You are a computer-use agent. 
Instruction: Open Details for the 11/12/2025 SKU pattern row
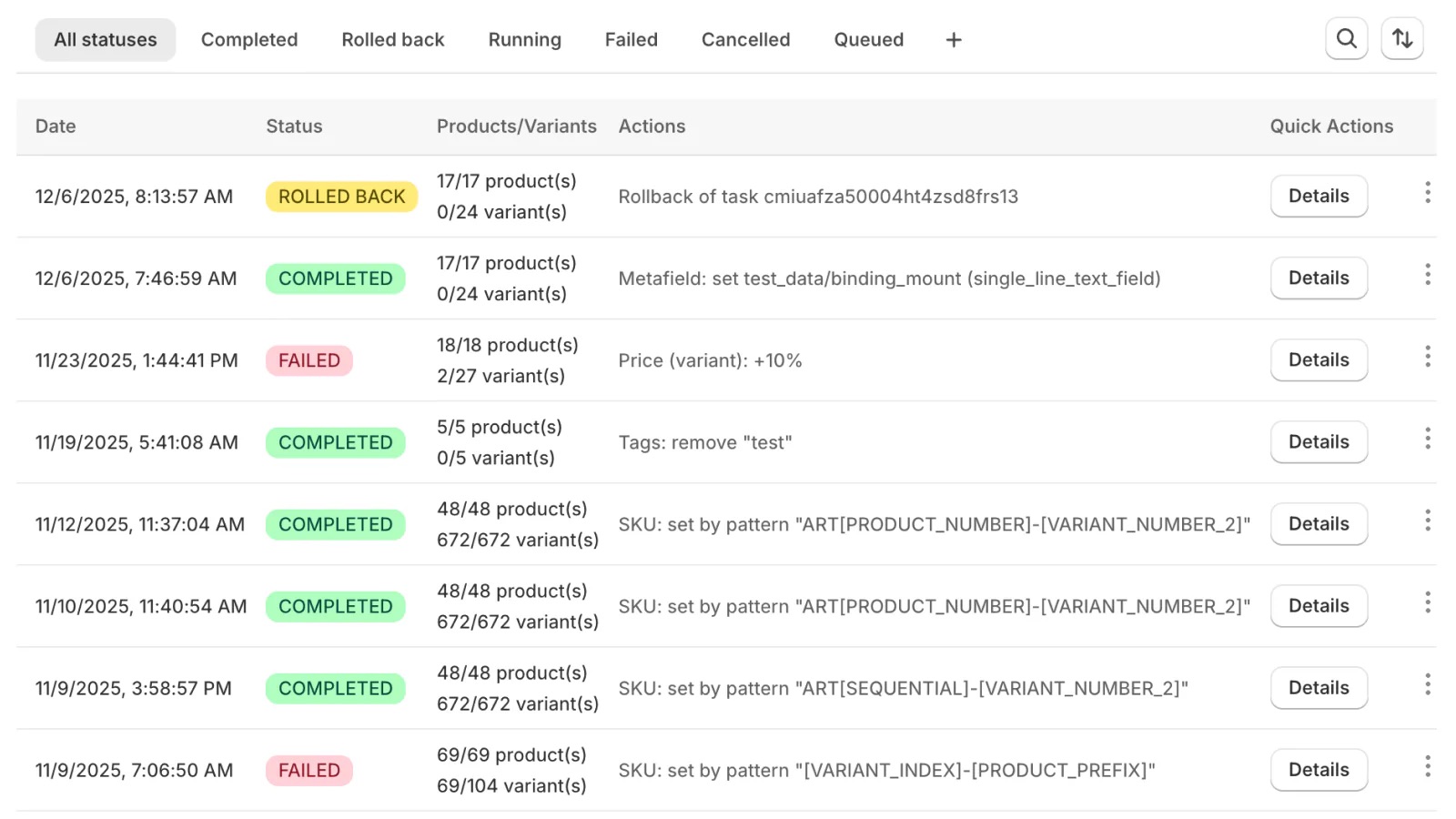[x=1319, y=524]
